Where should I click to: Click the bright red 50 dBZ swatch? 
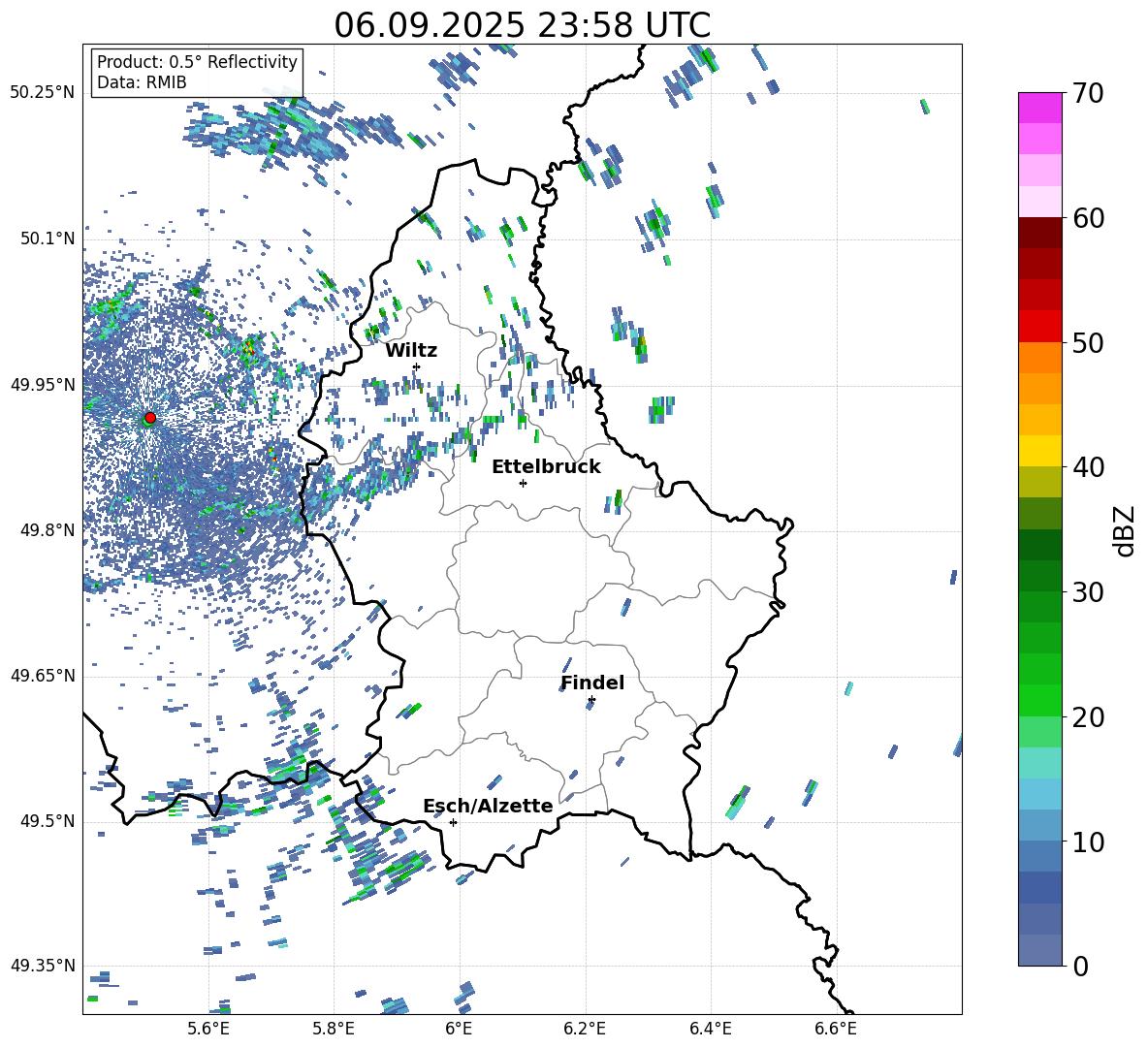[x=1040, y=327]
